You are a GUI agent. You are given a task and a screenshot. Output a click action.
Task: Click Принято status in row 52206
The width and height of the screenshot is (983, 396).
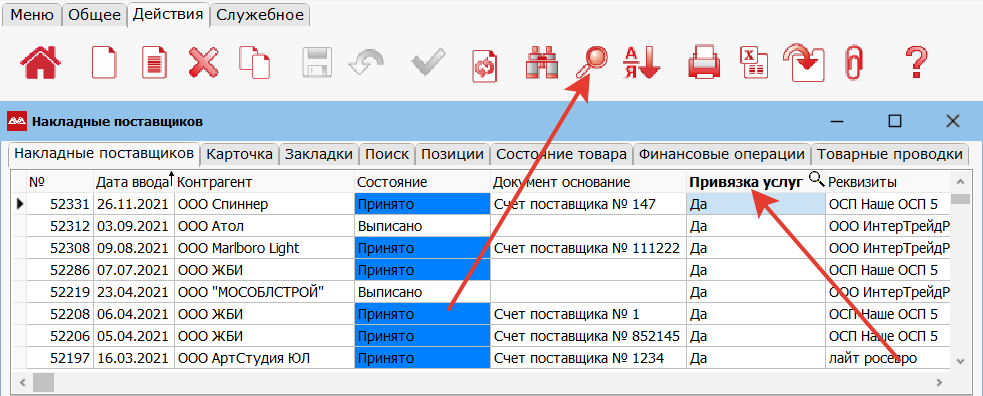(422, 336)
